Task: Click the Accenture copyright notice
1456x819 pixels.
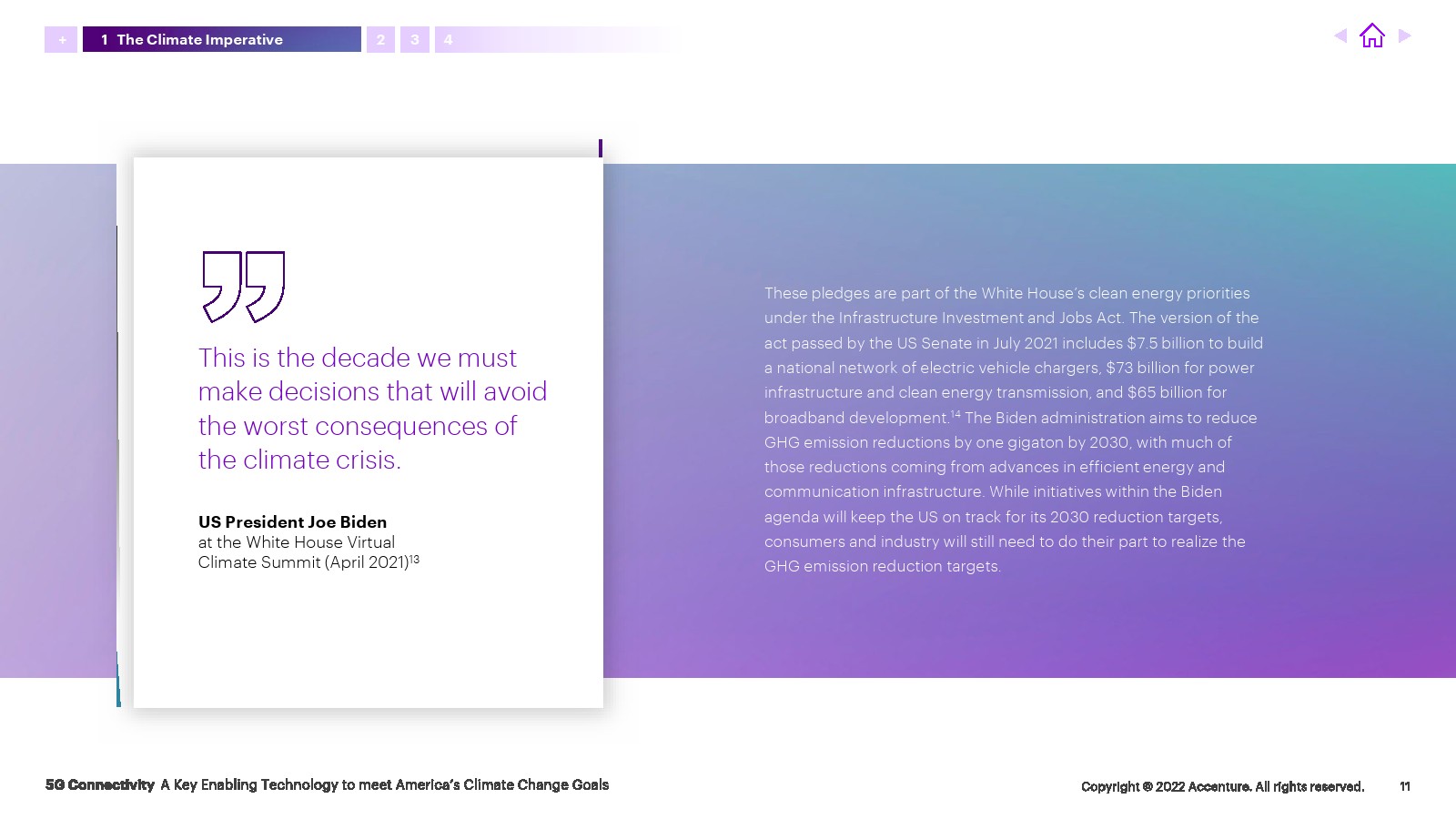Action: [1221, 786]
